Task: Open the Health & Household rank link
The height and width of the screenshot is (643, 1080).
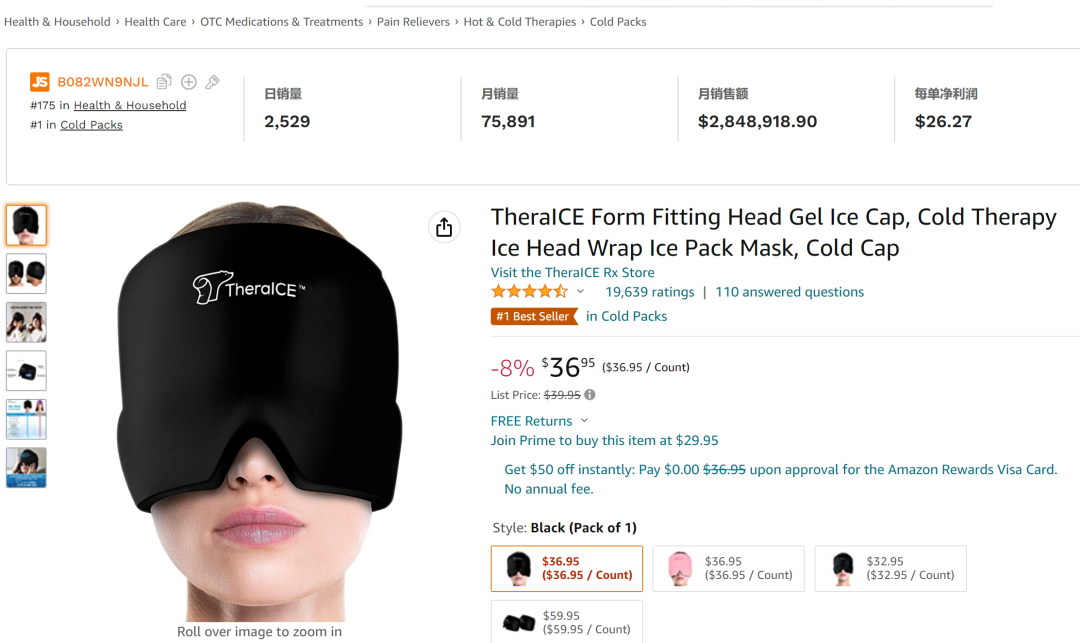Action: click(x=130, y=105)
